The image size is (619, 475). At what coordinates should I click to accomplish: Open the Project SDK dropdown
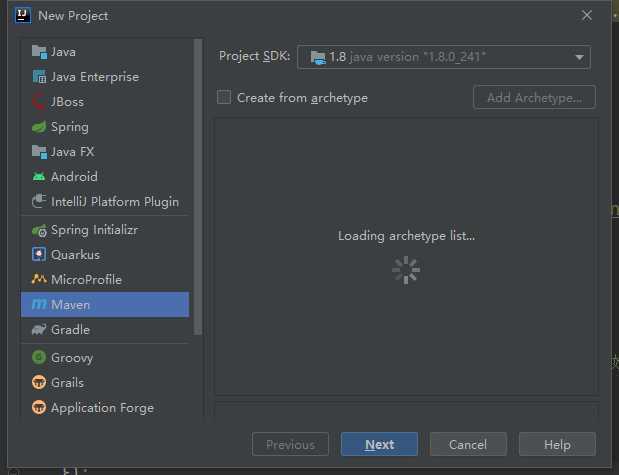click(444, 57)
